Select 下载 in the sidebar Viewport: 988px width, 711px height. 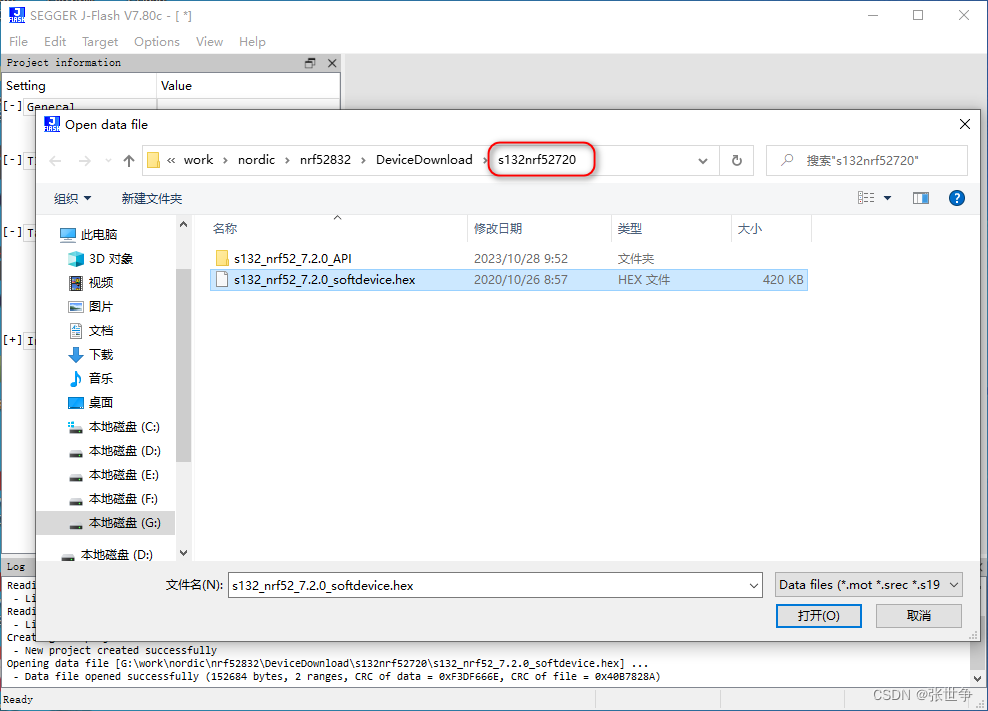point(101,354)
